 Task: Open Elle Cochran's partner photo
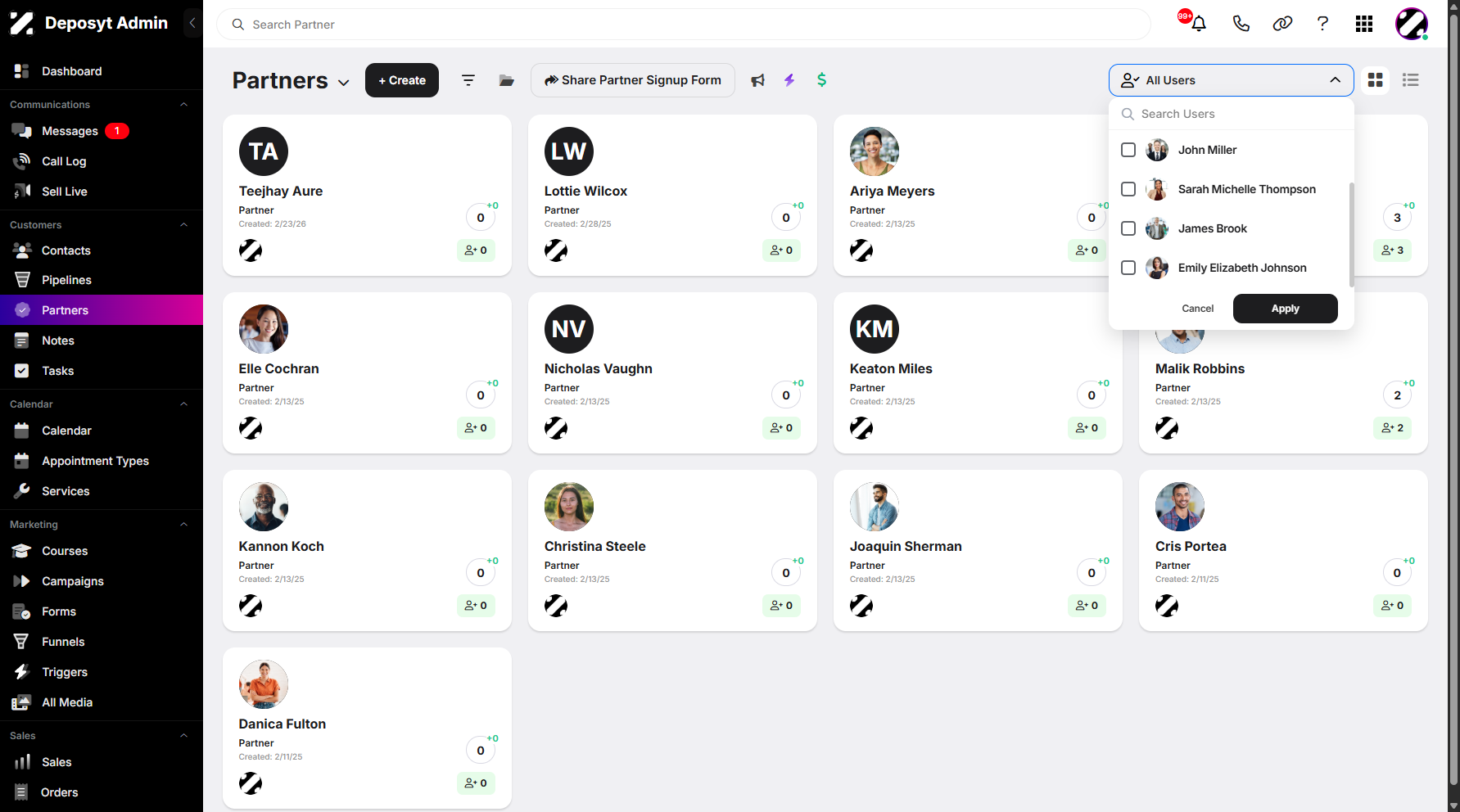pyautogui.click(x=264, y=329)
